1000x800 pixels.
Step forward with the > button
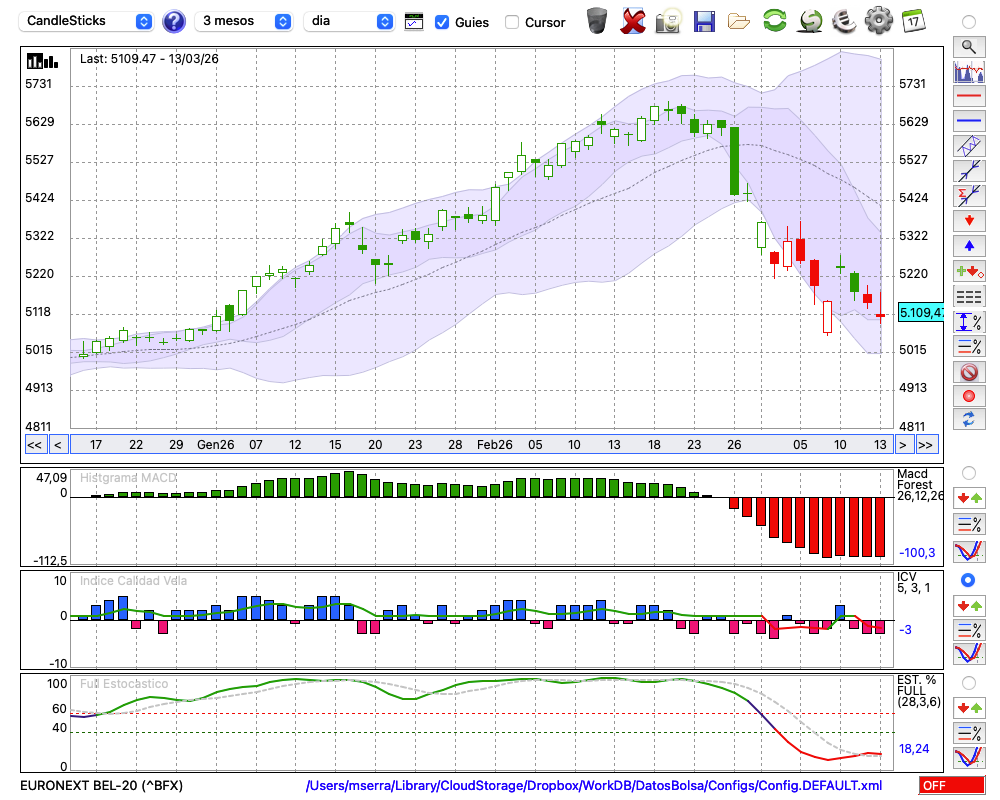pos(902,445)
